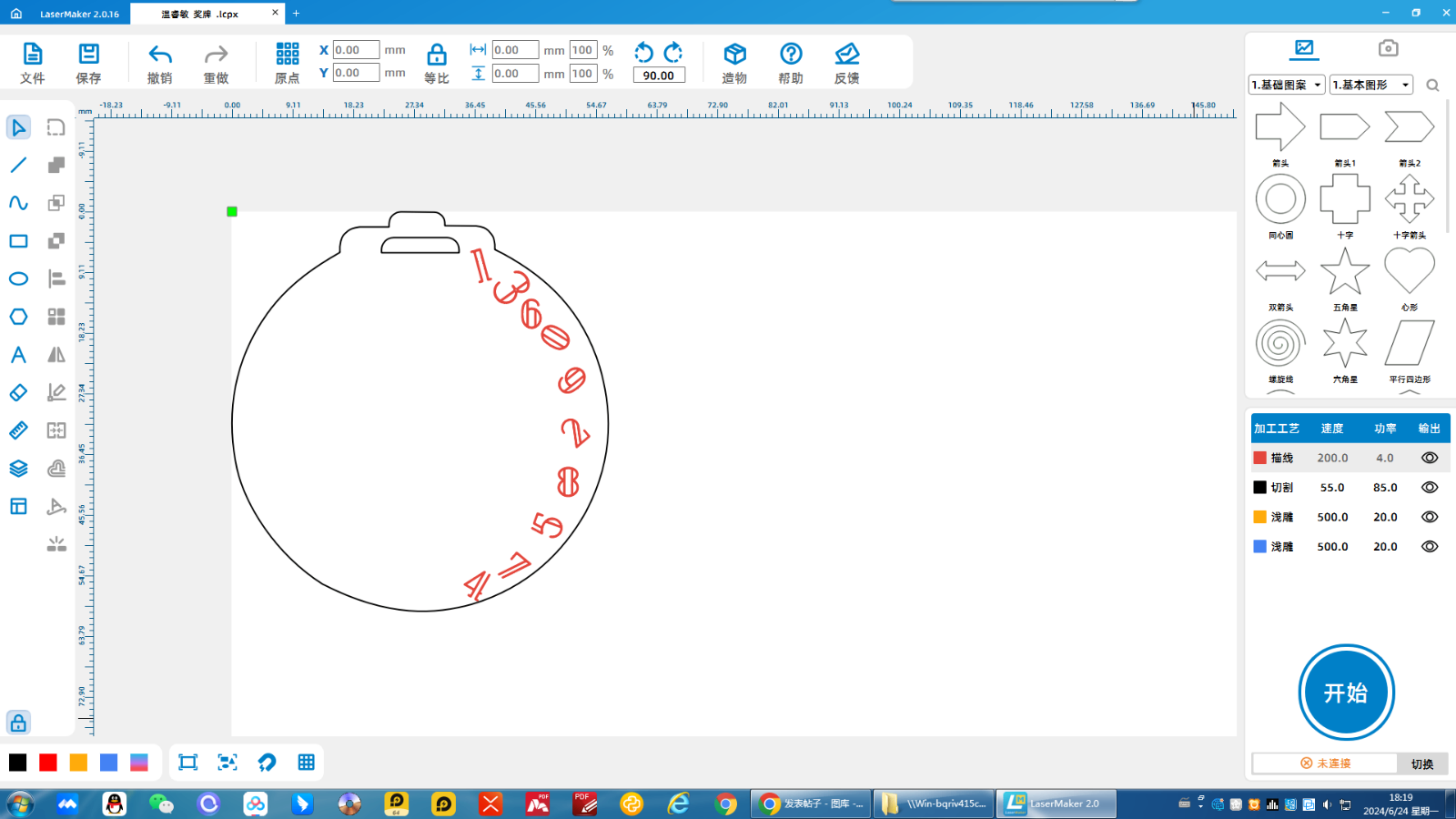
Task: Select the 温睿敏 奖牌 .lcpx document tab
Action: click(200, 14)
